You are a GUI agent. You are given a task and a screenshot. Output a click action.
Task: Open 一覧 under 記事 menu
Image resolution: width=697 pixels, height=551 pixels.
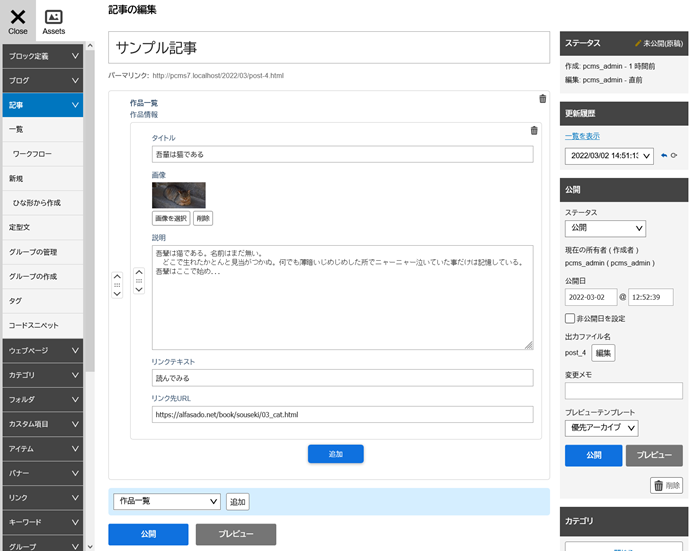point(43,129)
